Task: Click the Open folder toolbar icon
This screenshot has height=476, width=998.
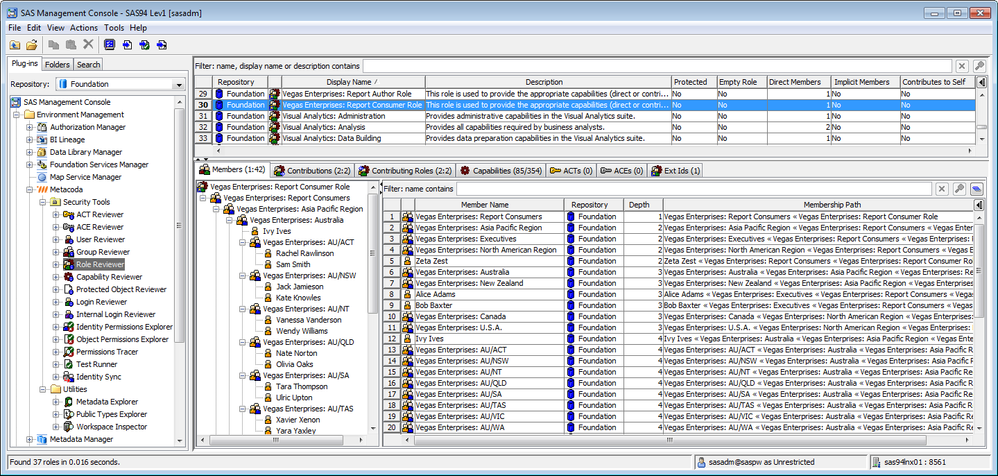Action: click(31, 44)
